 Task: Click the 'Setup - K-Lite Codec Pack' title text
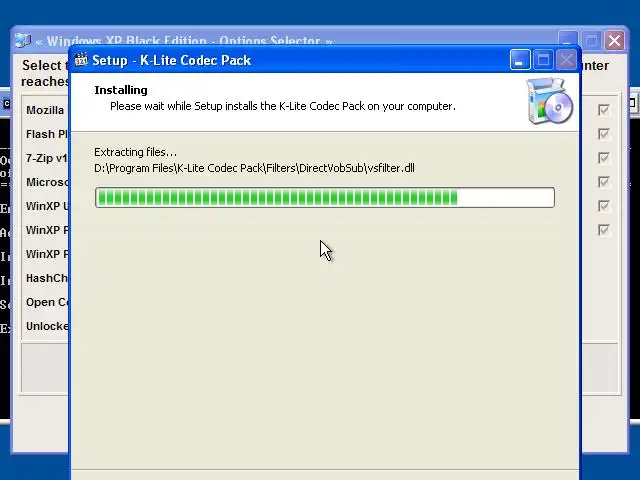[171, 60]
